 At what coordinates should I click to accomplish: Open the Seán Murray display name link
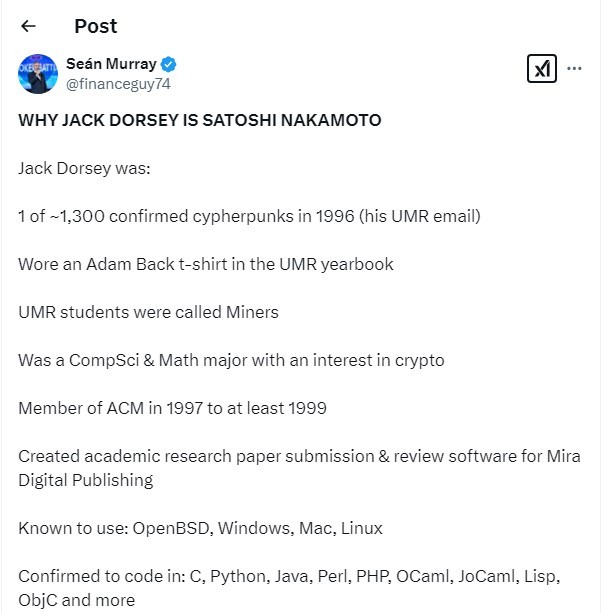[111, 64]
